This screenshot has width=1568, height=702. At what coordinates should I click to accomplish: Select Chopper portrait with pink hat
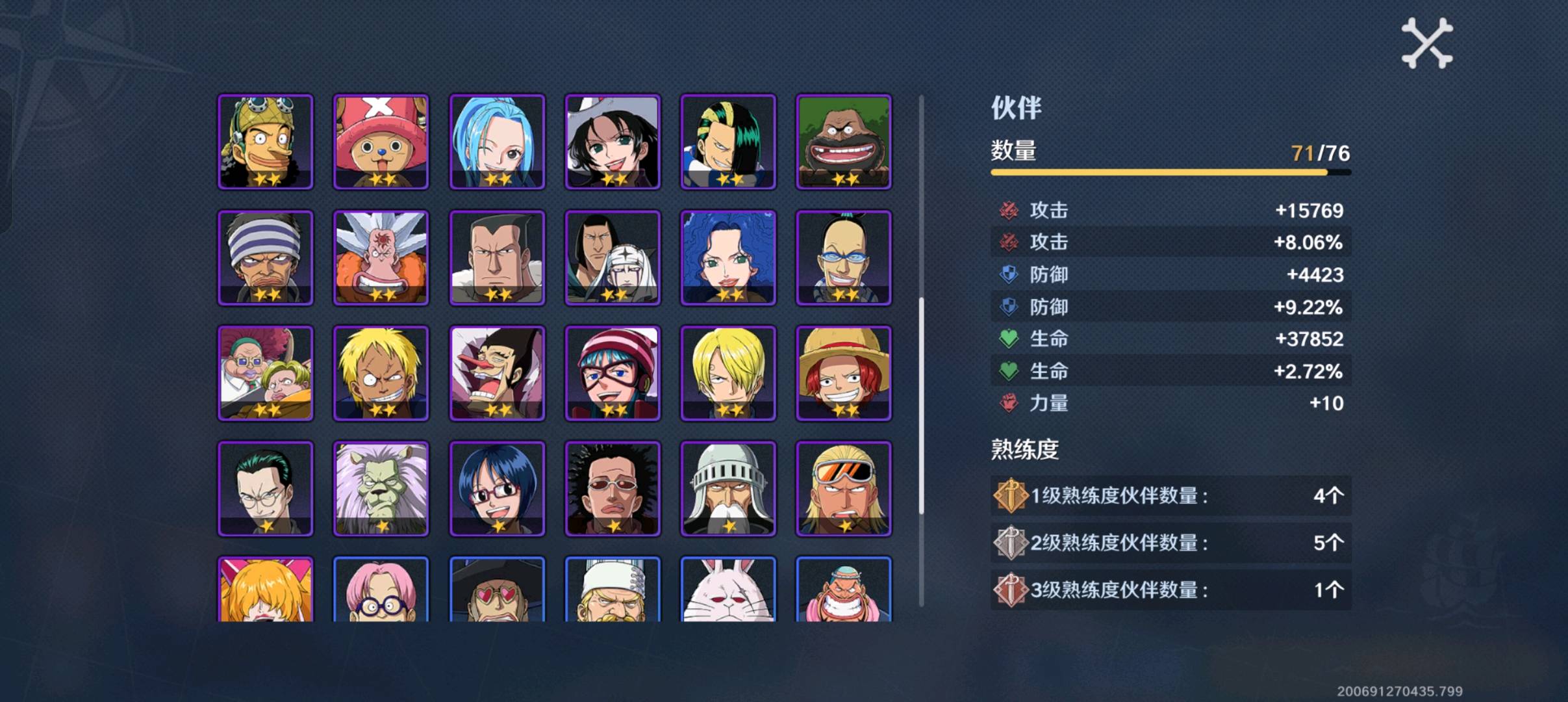(x=381, y=142)
